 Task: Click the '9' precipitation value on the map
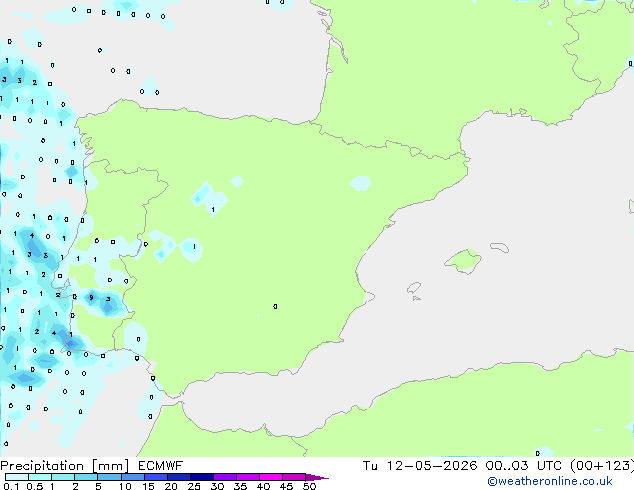(91, 298)
